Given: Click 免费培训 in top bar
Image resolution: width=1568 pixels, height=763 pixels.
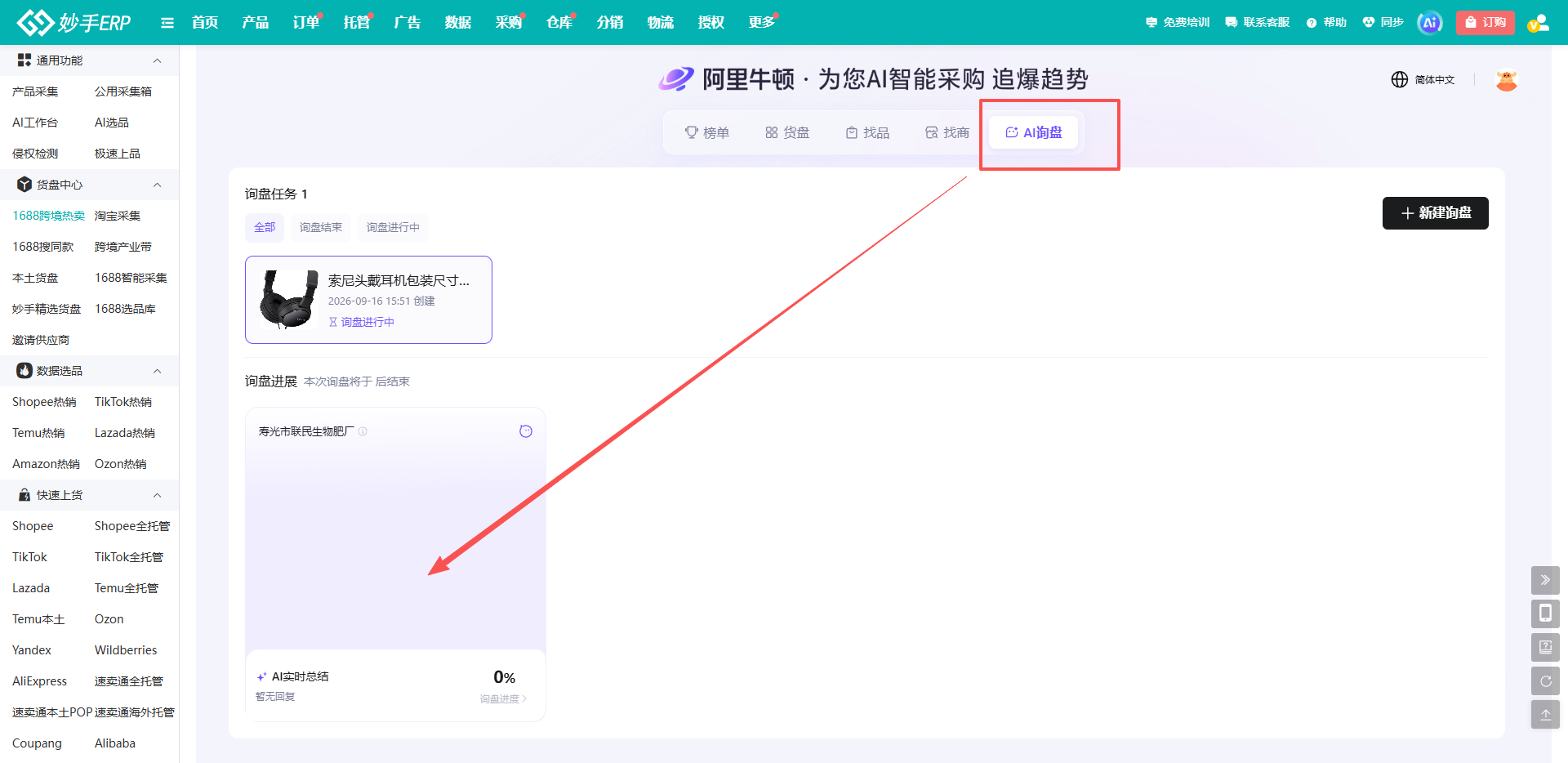Looking at the screenshot, I should (1178, 23).
